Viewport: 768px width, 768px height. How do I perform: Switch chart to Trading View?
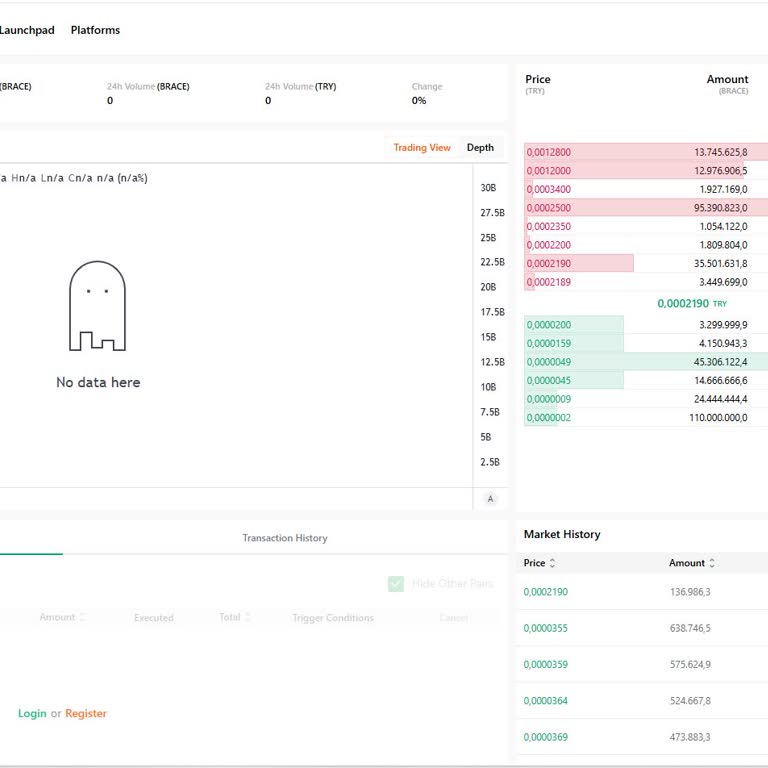pos(421,148)
